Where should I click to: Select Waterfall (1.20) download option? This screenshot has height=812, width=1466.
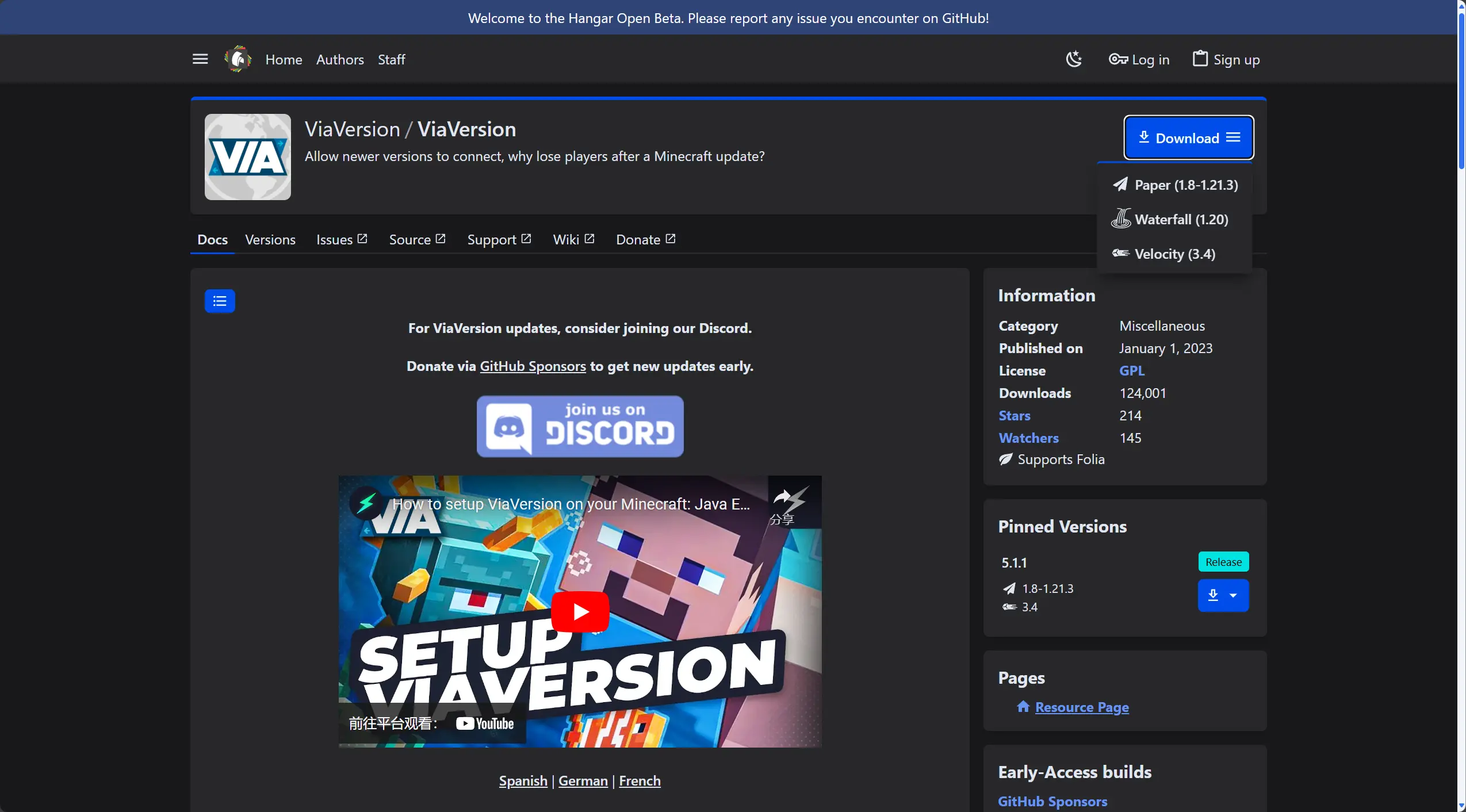[x=1181, y=218]
